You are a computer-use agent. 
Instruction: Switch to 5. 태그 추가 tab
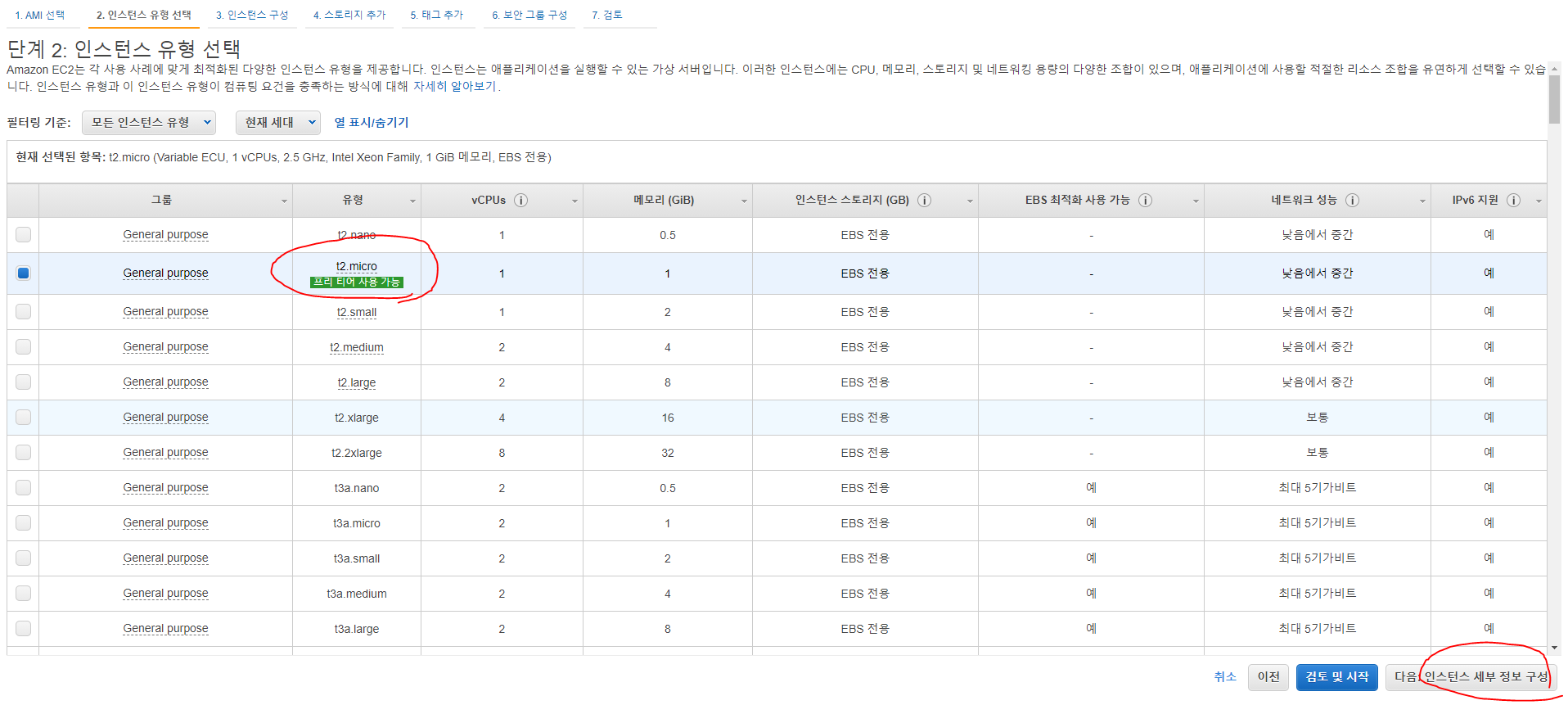point(437,16)
